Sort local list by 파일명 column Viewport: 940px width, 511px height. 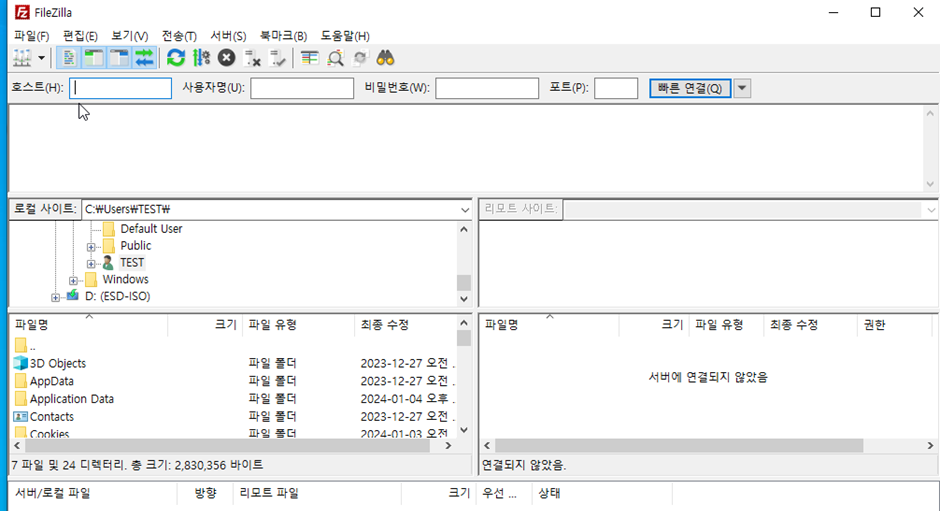pos(89,324)
